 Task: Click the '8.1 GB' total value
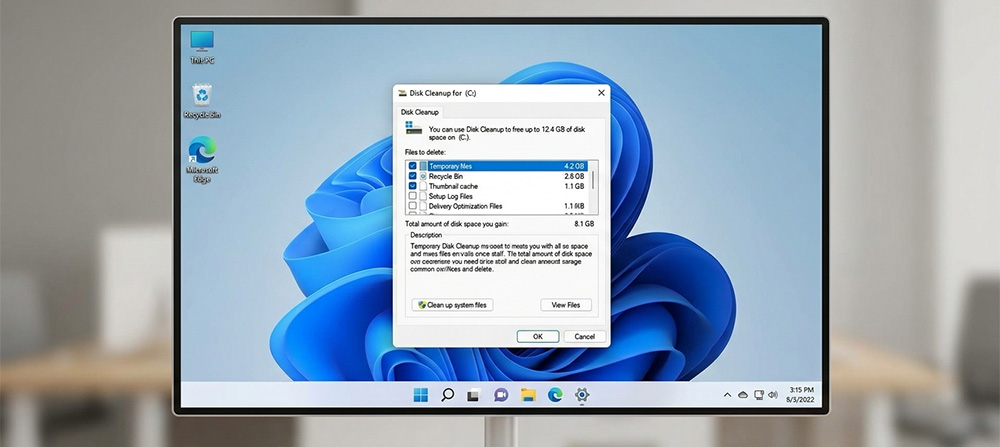tap(583, 224)
